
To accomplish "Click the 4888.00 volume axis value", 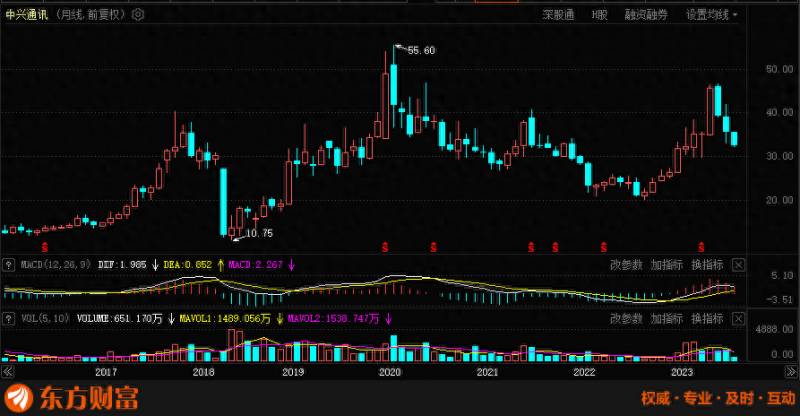I will tap(774, 330).
